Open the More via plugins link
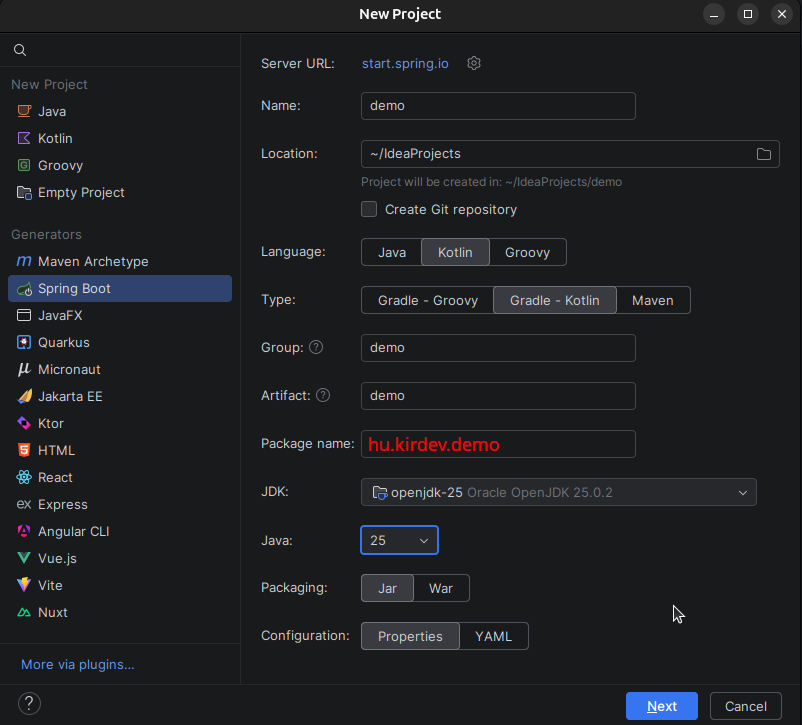Viewport: 802px width, 725px height. 78,664
